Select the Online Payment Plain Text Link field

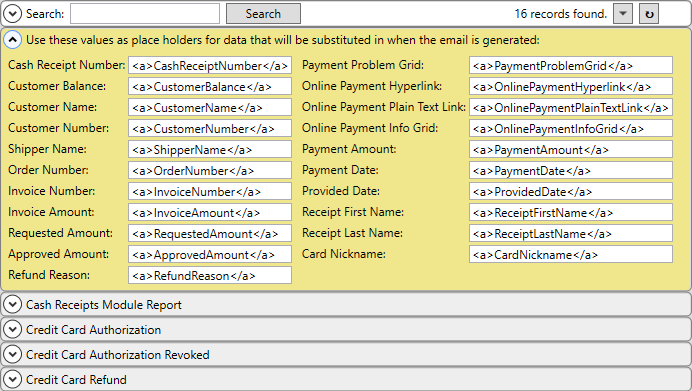click(571, 107)
